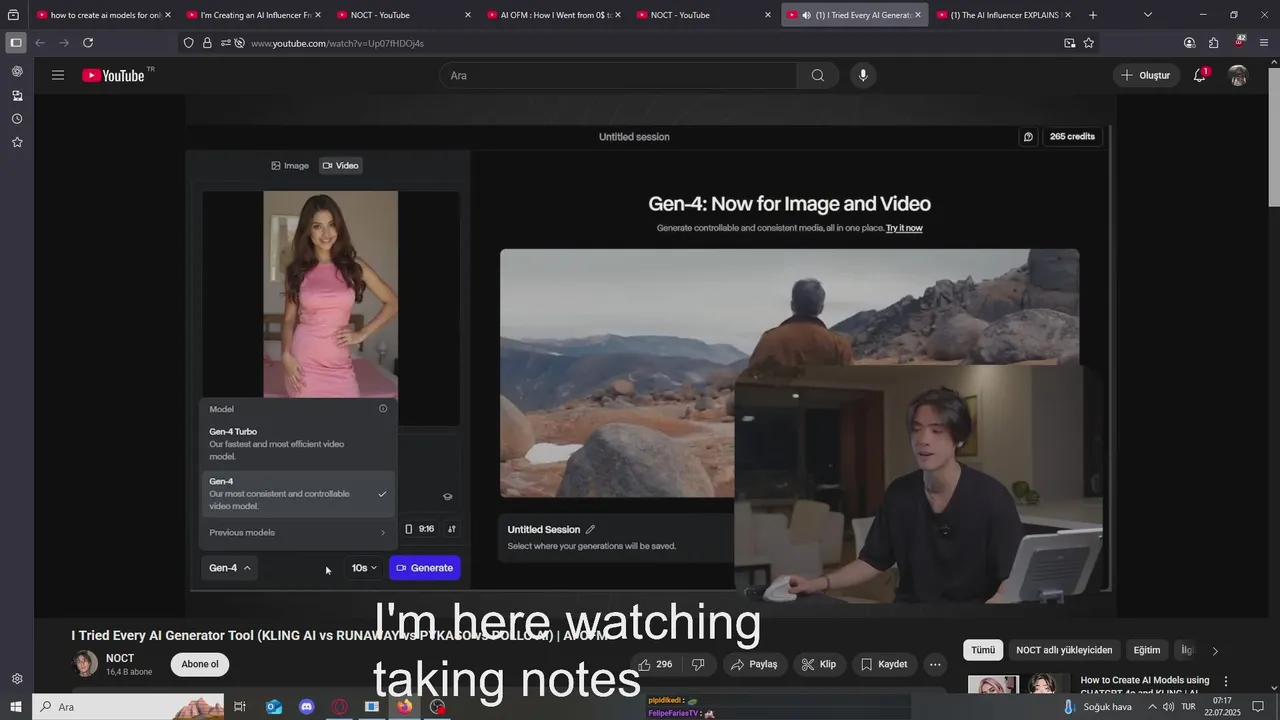1280x720 pixels.
Task: Open more actions three-dot menu under video
Action: click(x=935, y=664)
